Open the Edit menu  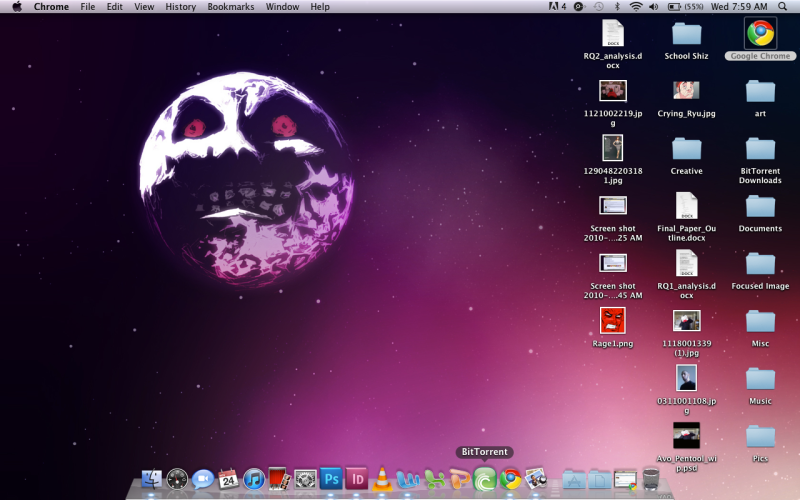[114, 7]
